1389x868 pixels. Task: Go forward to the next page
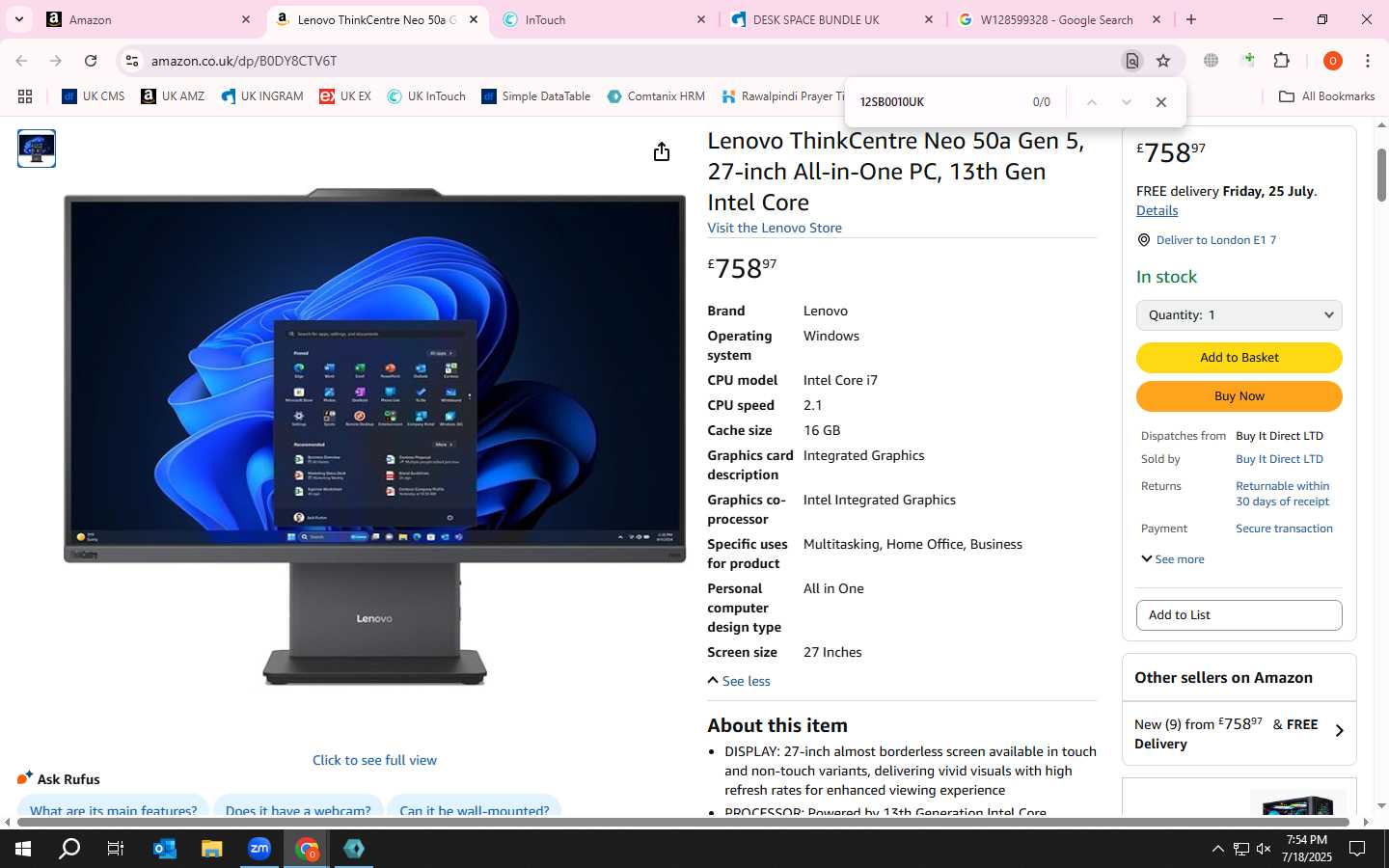[x=56, y=61]
